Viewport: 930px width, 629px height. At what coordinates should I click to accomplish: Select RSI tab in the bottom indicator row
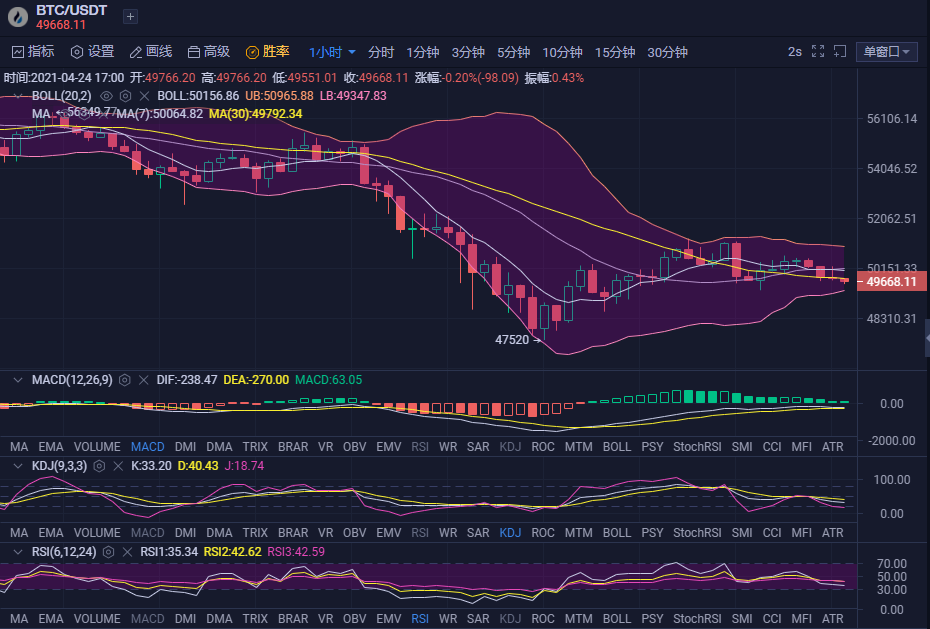pos(420,618)
